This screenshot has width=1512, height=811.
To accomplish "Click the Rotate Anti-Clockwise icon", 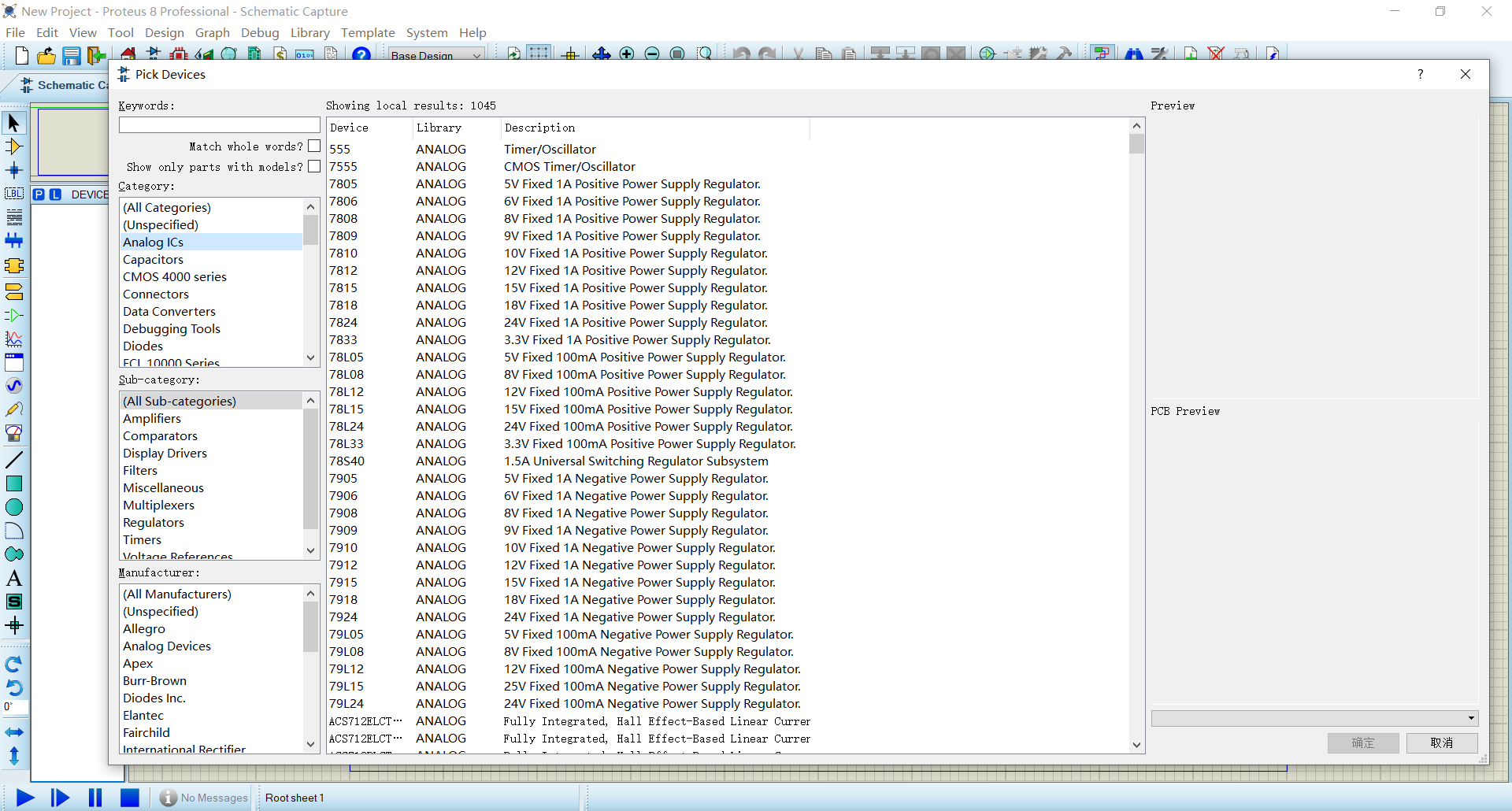I will coord(14,687).
